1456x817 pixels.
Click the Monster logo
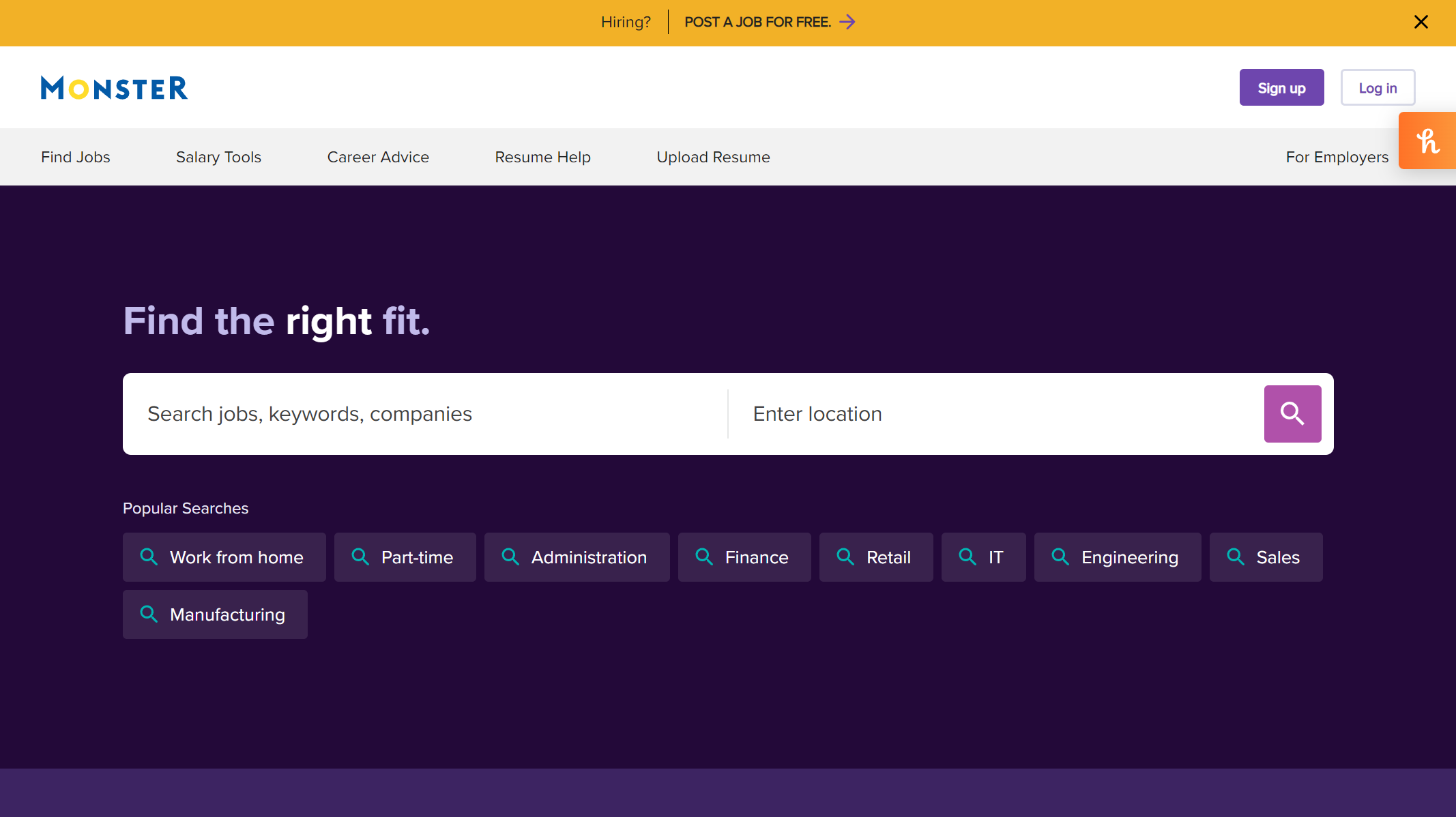[x=114, y=88]
